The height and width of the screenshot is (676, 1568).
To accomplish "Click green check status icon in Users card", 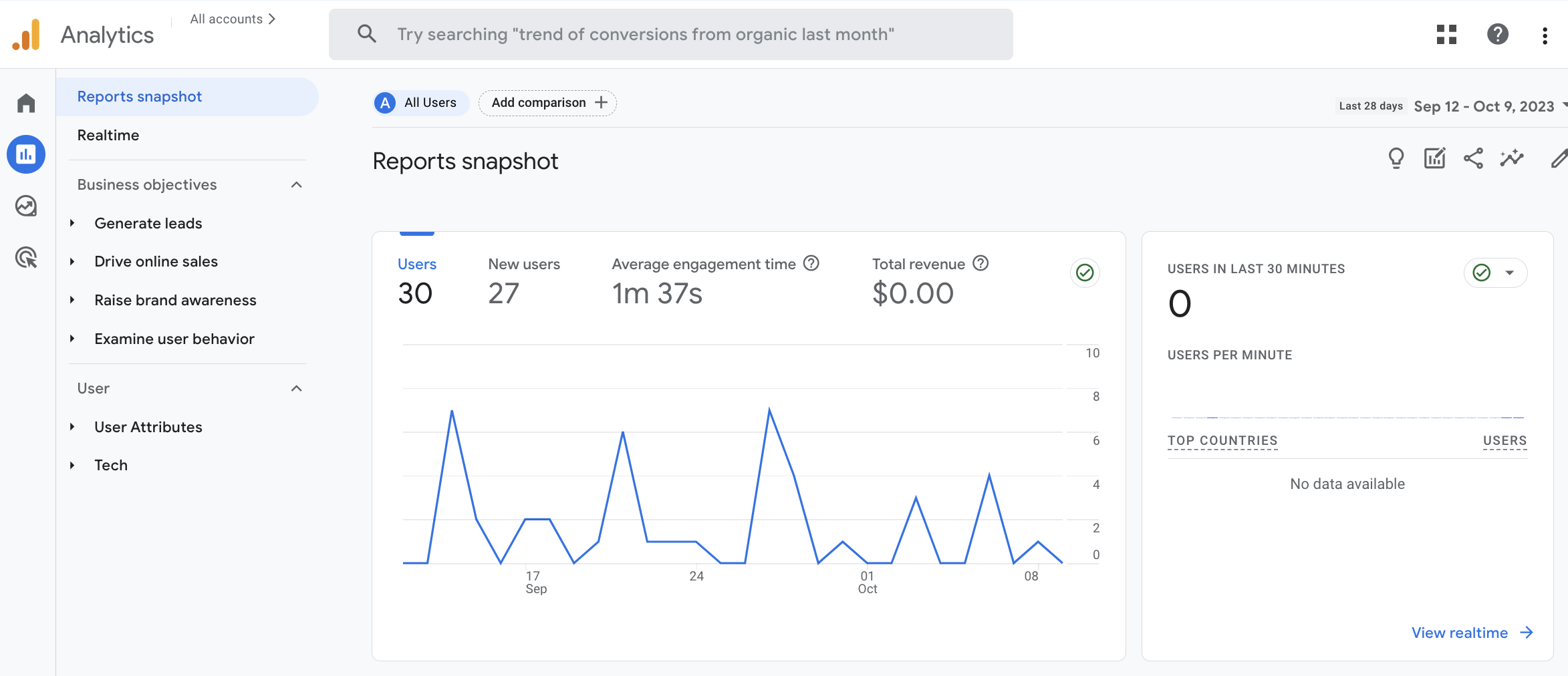I will pos(1085,273).
